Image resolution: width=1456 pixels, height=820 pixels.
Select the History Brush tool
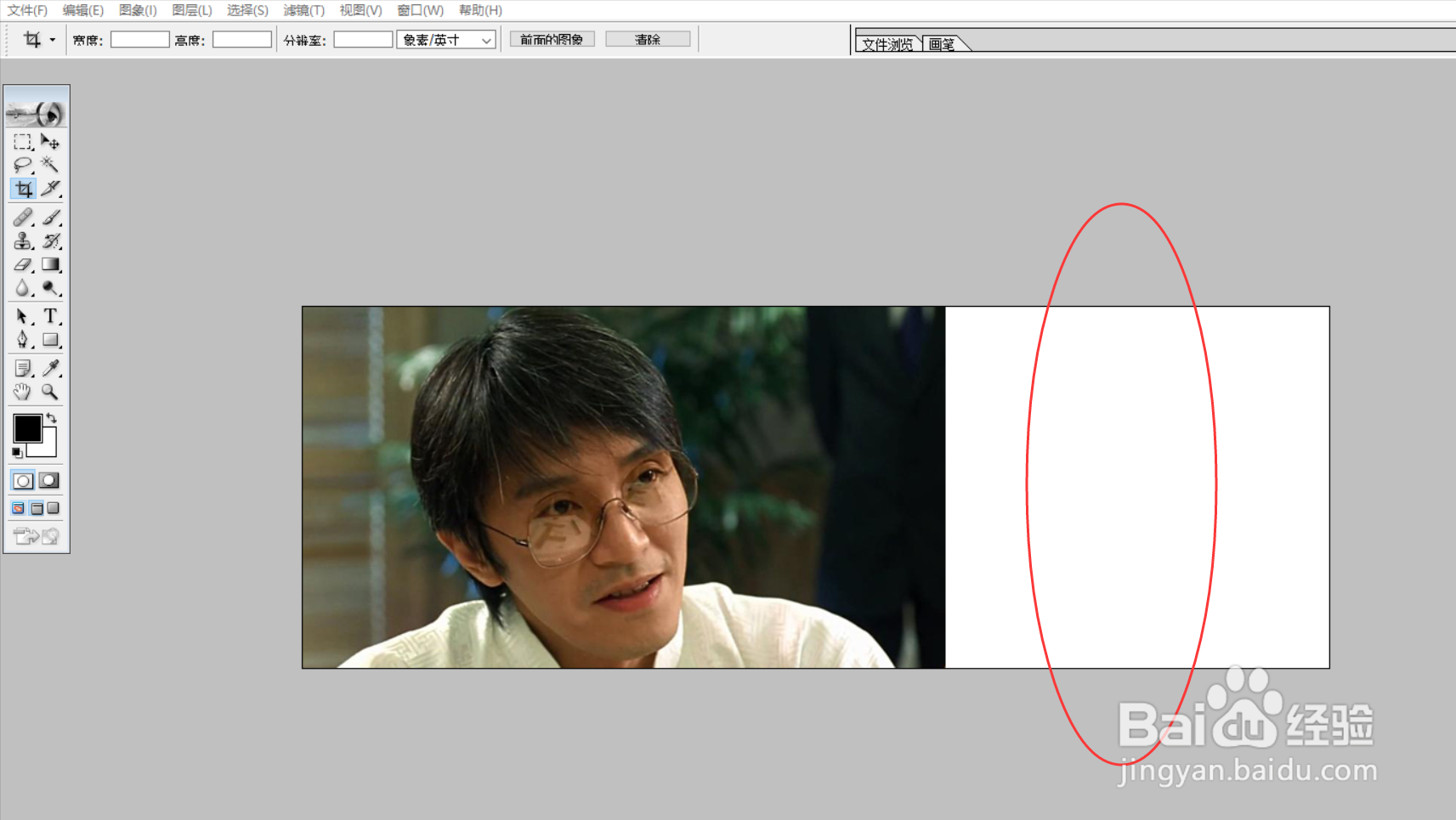(x=50, y=241)
